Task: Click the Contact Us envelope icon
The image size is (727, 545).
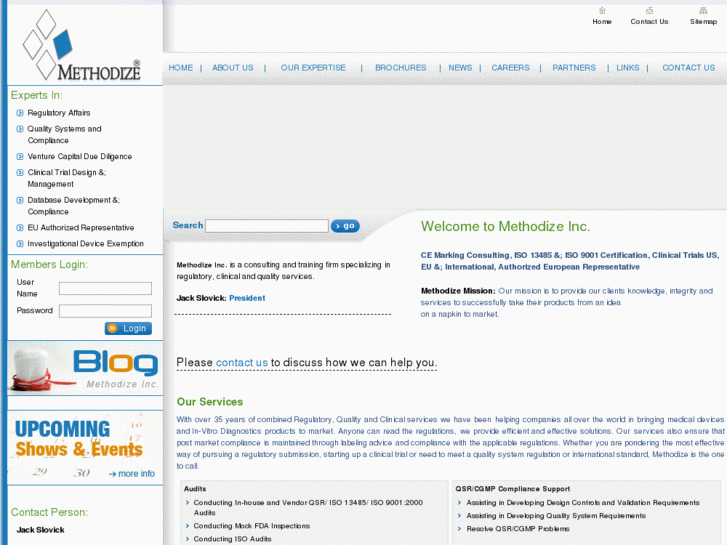Action: pos(649,10)
